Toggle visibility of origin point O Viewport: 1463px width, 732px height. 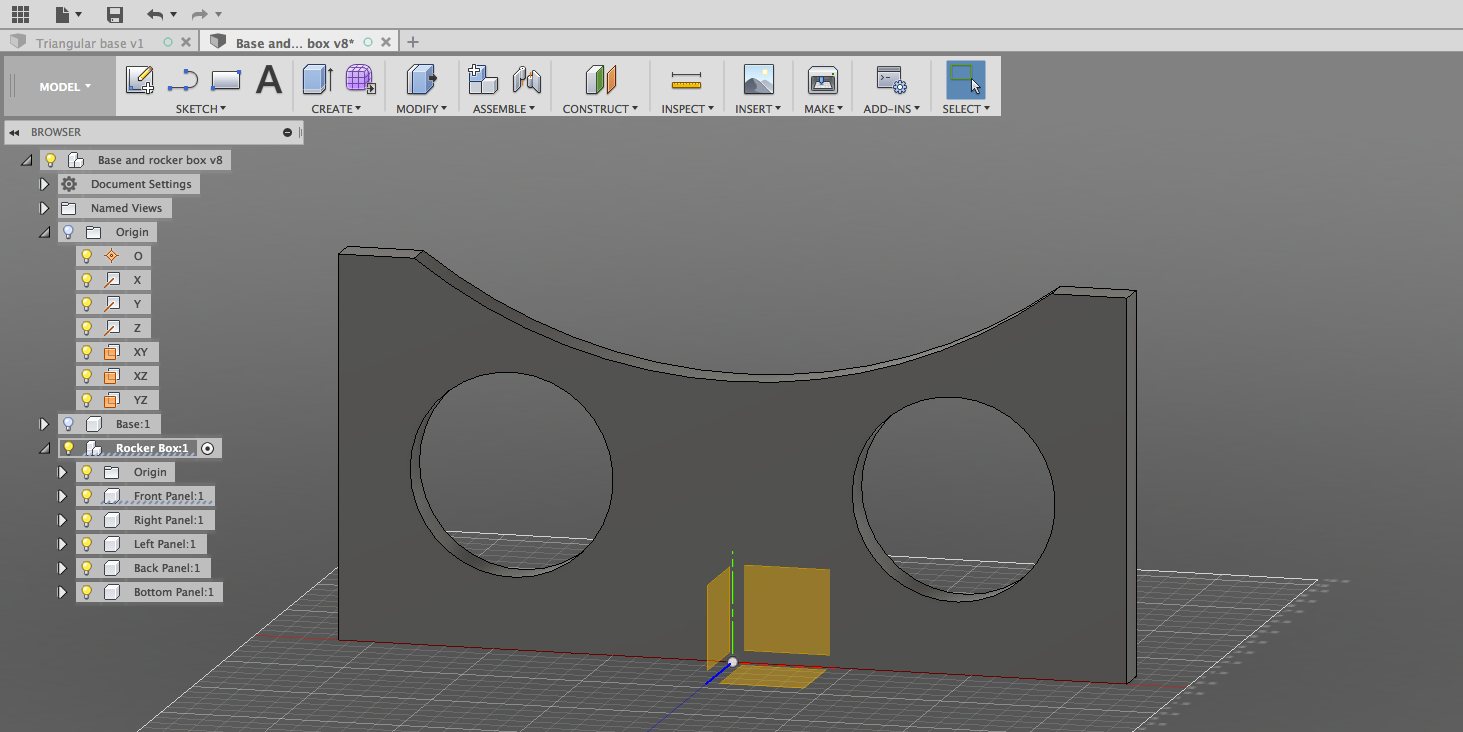tap(87, 256)
